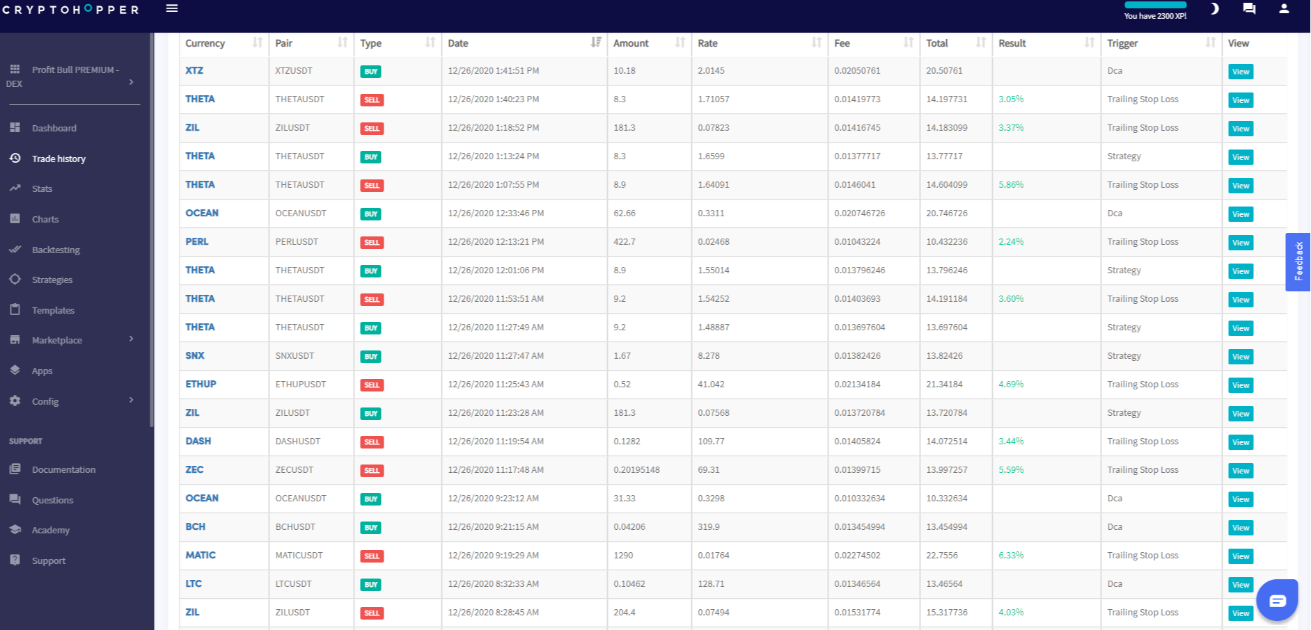Open the ETHUP currency link
This screenshot has width=1311, height=630.
tap(201, 384)
